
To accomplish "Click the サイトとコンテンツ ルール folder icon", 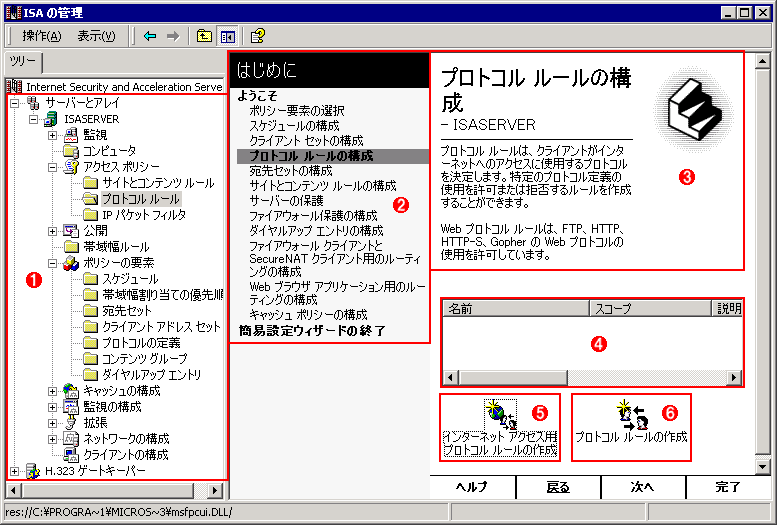I will coord(90,183).
